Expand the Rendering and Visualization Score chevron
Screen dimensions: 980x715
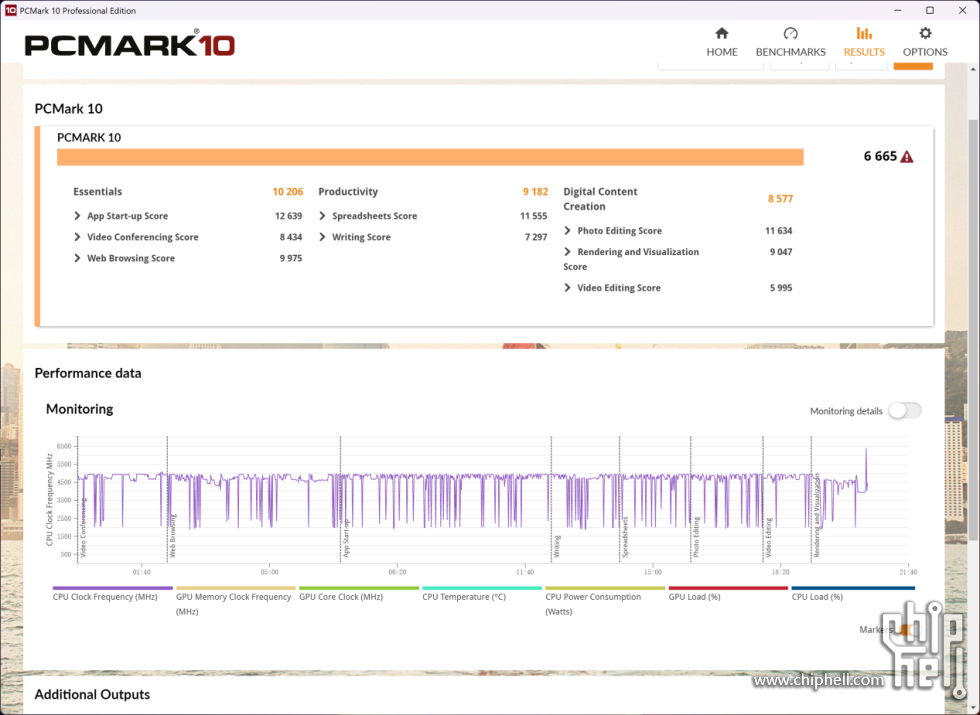[x=568, y=252]
